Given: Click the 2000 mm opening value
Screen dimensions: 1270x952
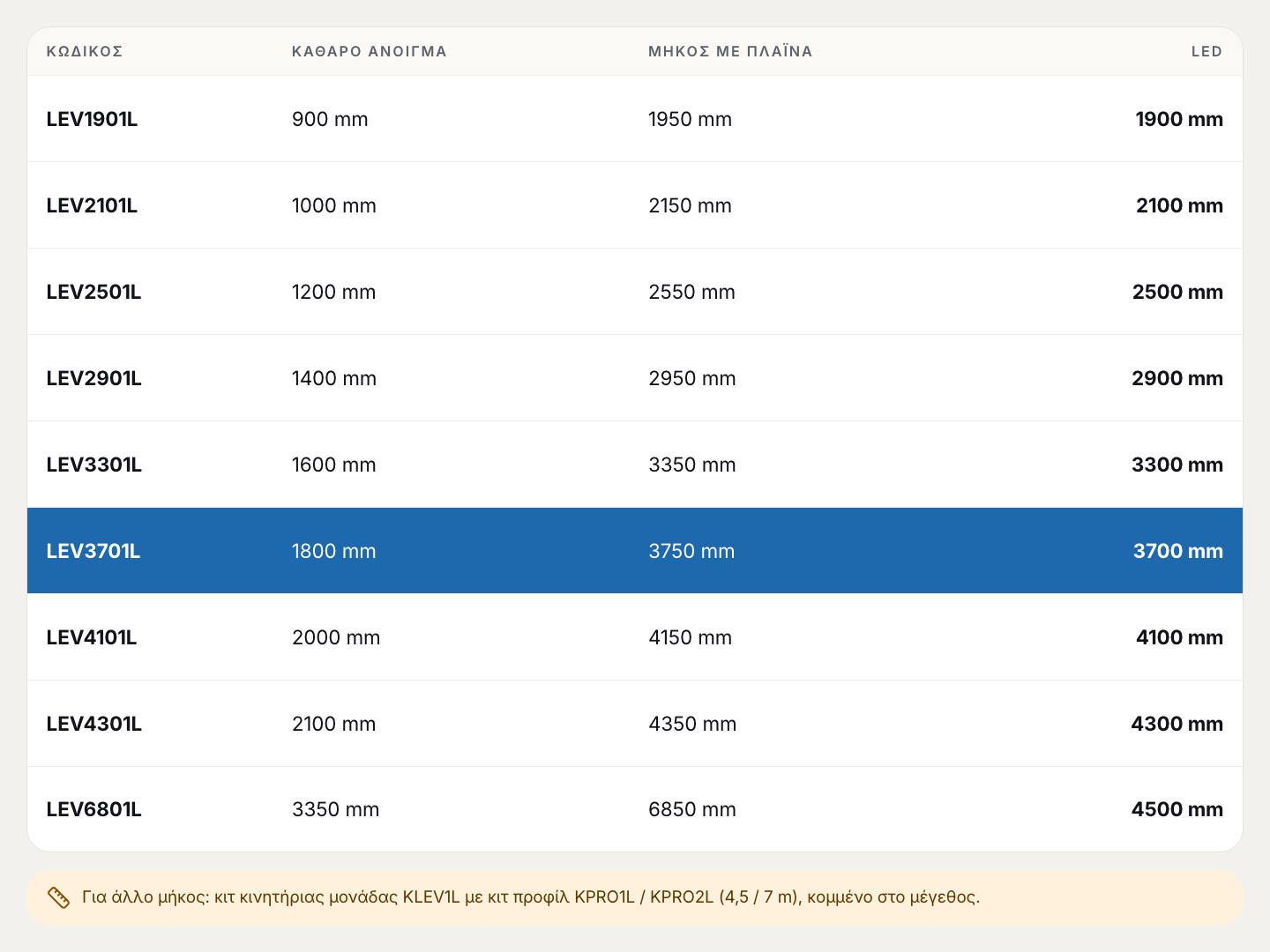Looking at the screenshot, I should tap(336, 637).
